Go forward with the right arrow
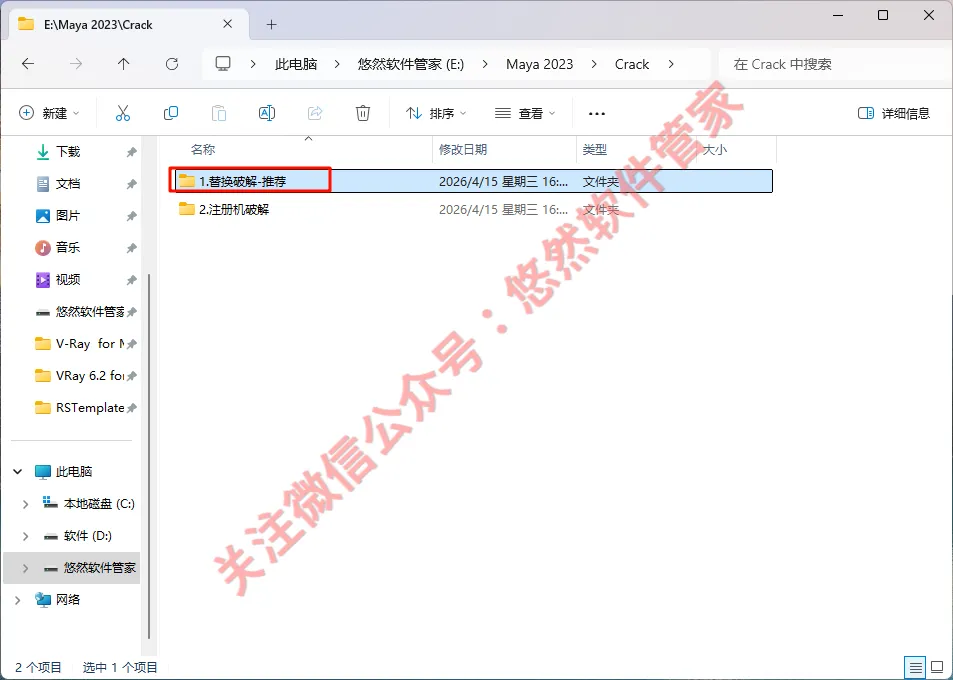 76,64
